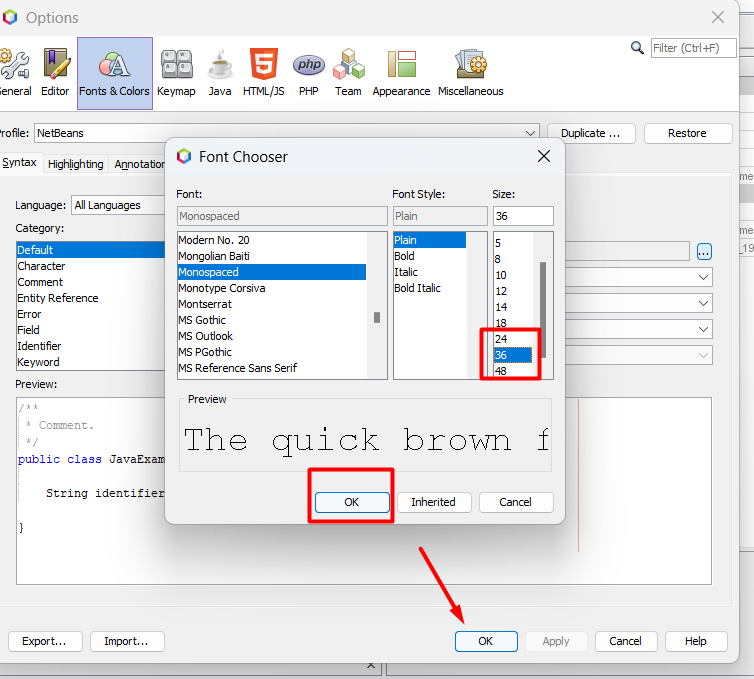
Task: Switch to the Annotations tab
Action: click(139, 164)
